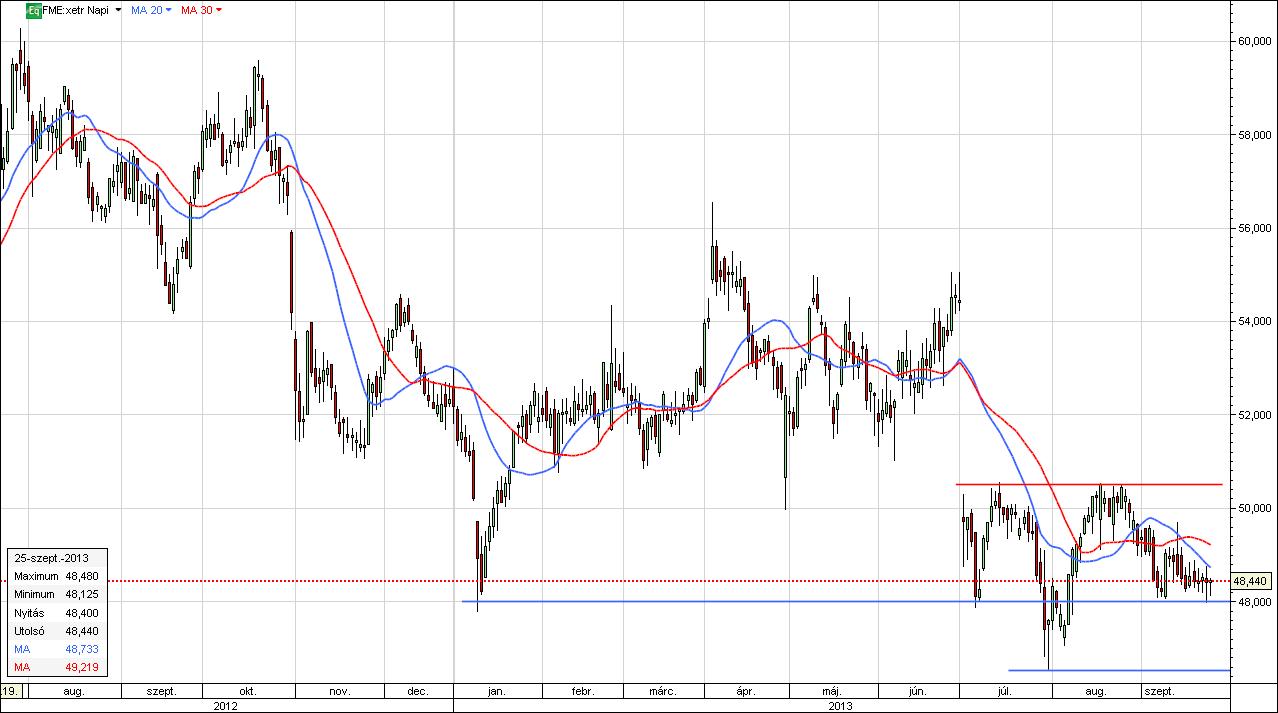Click the red MA 49,219 value row

click(55, 667)
